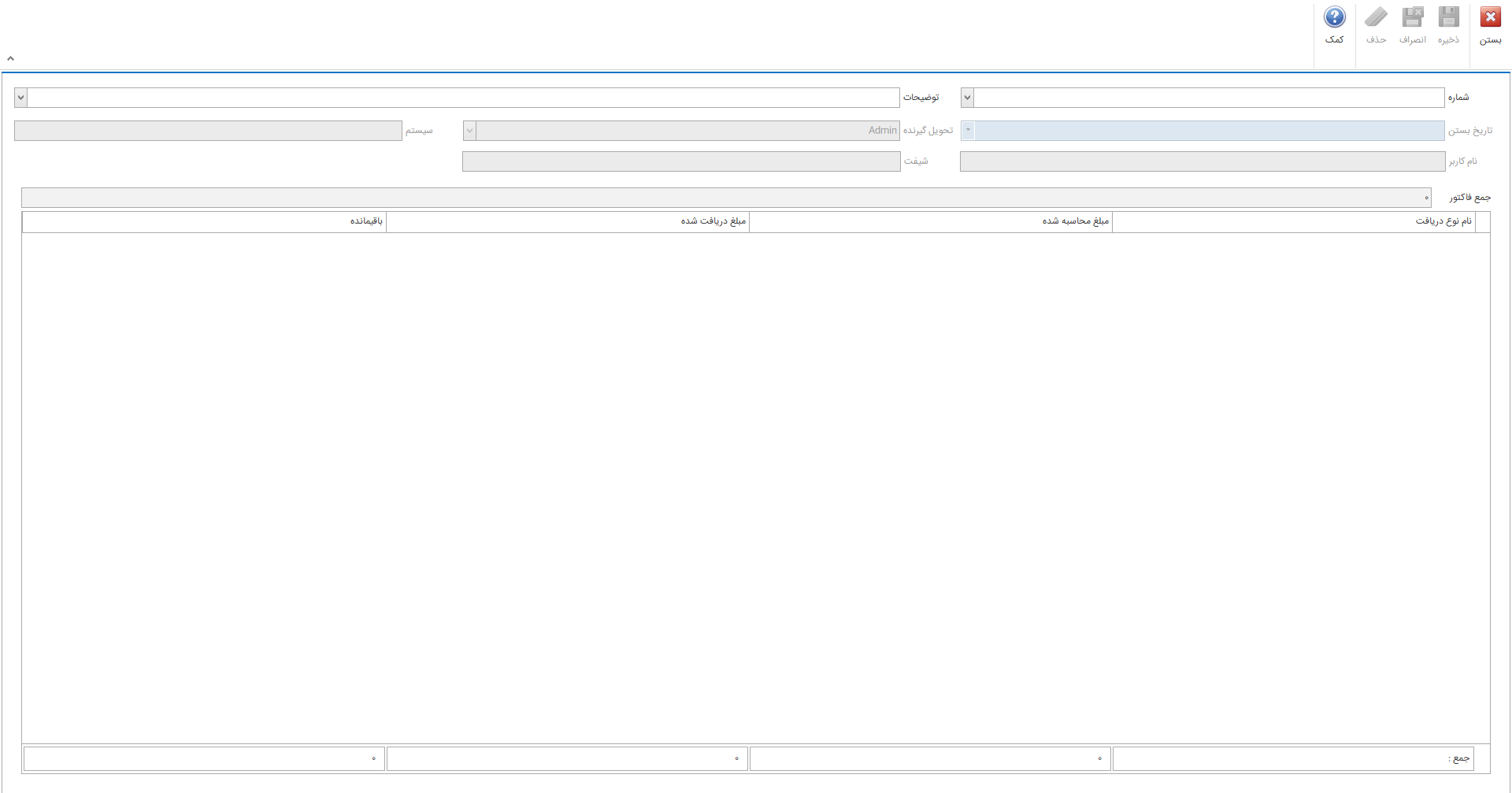Screen dimensions: 1512x793
Task: Click the ذخیره (Save) floppy disk icon
Action: (x=1448, y=18)
